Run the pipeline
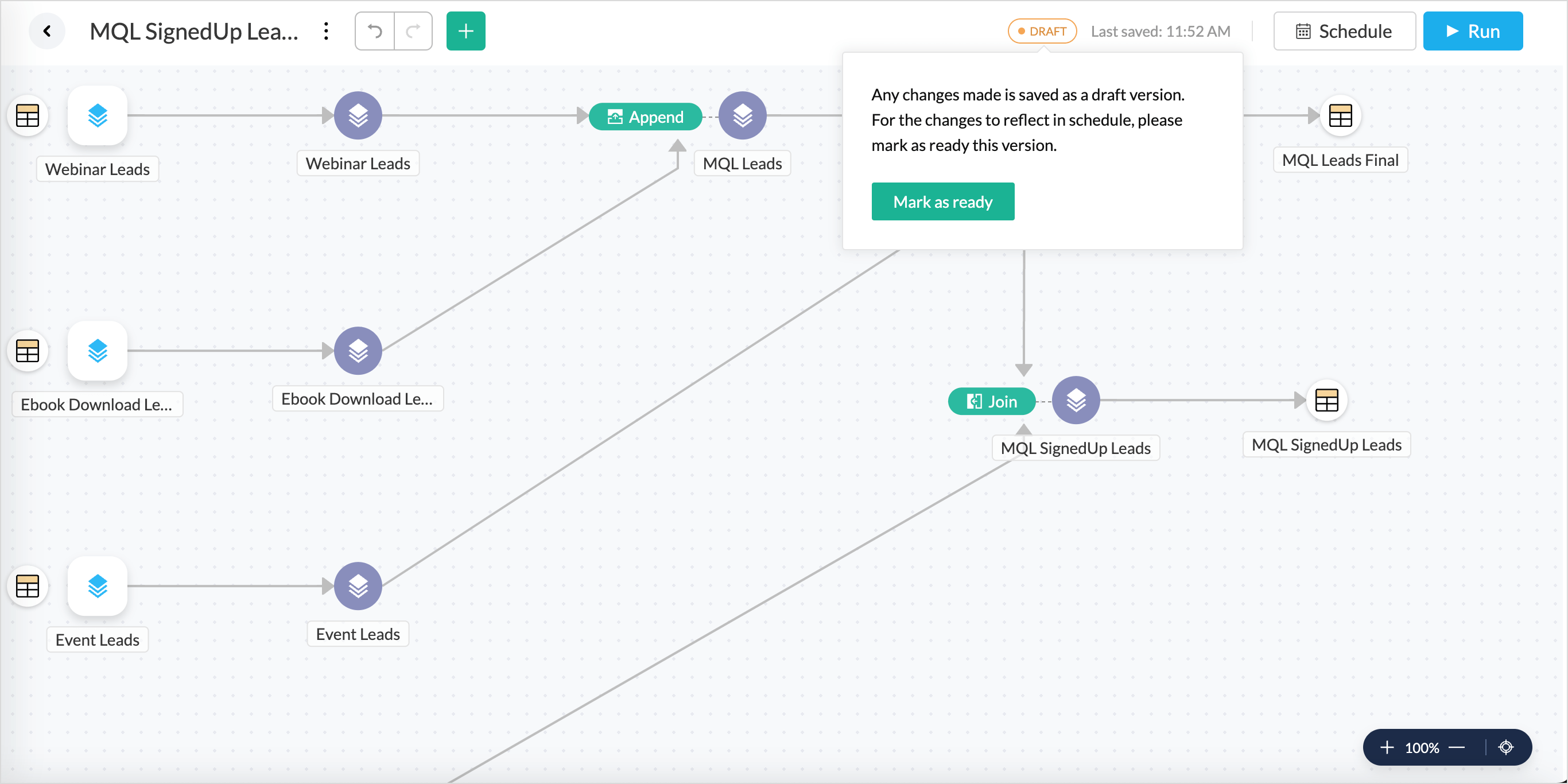The width and height of the screenshot is (1568, 784). (x=1472, y=31)
